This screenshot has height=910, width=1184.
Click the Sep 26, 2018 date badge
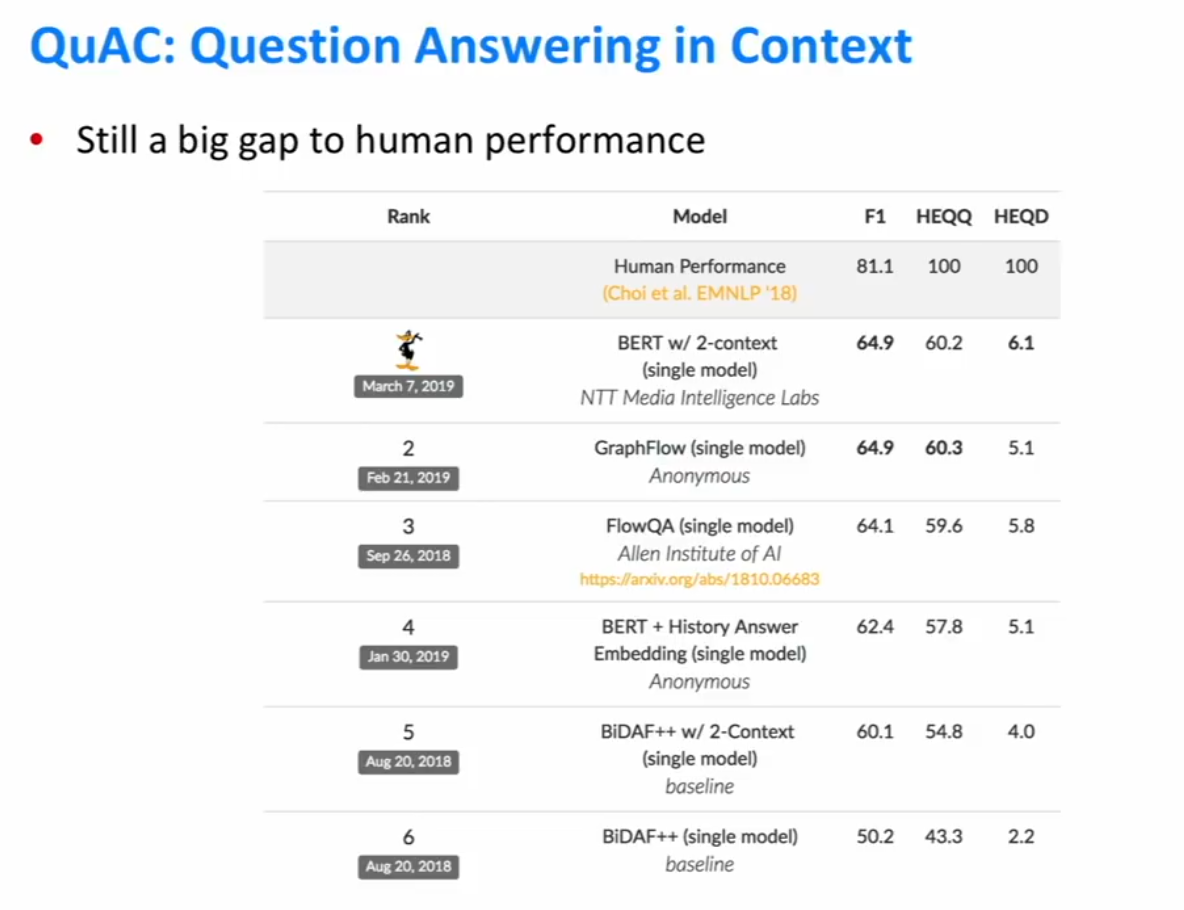coord(409,557)
